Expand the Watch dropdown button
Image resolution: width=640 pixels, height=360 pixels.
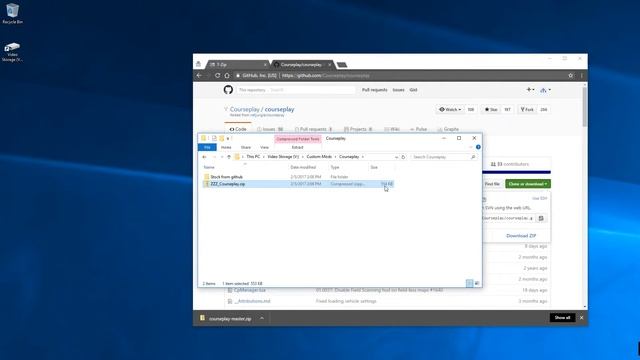pos(450,109)
